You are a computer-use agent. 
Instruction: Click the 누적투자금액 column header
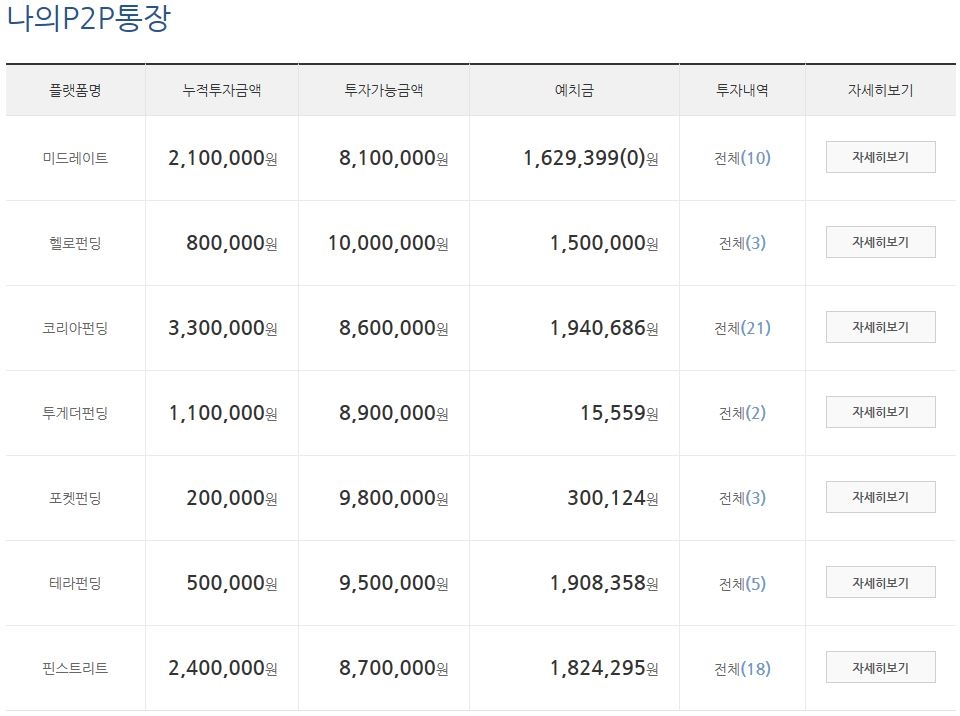[222, 90]
